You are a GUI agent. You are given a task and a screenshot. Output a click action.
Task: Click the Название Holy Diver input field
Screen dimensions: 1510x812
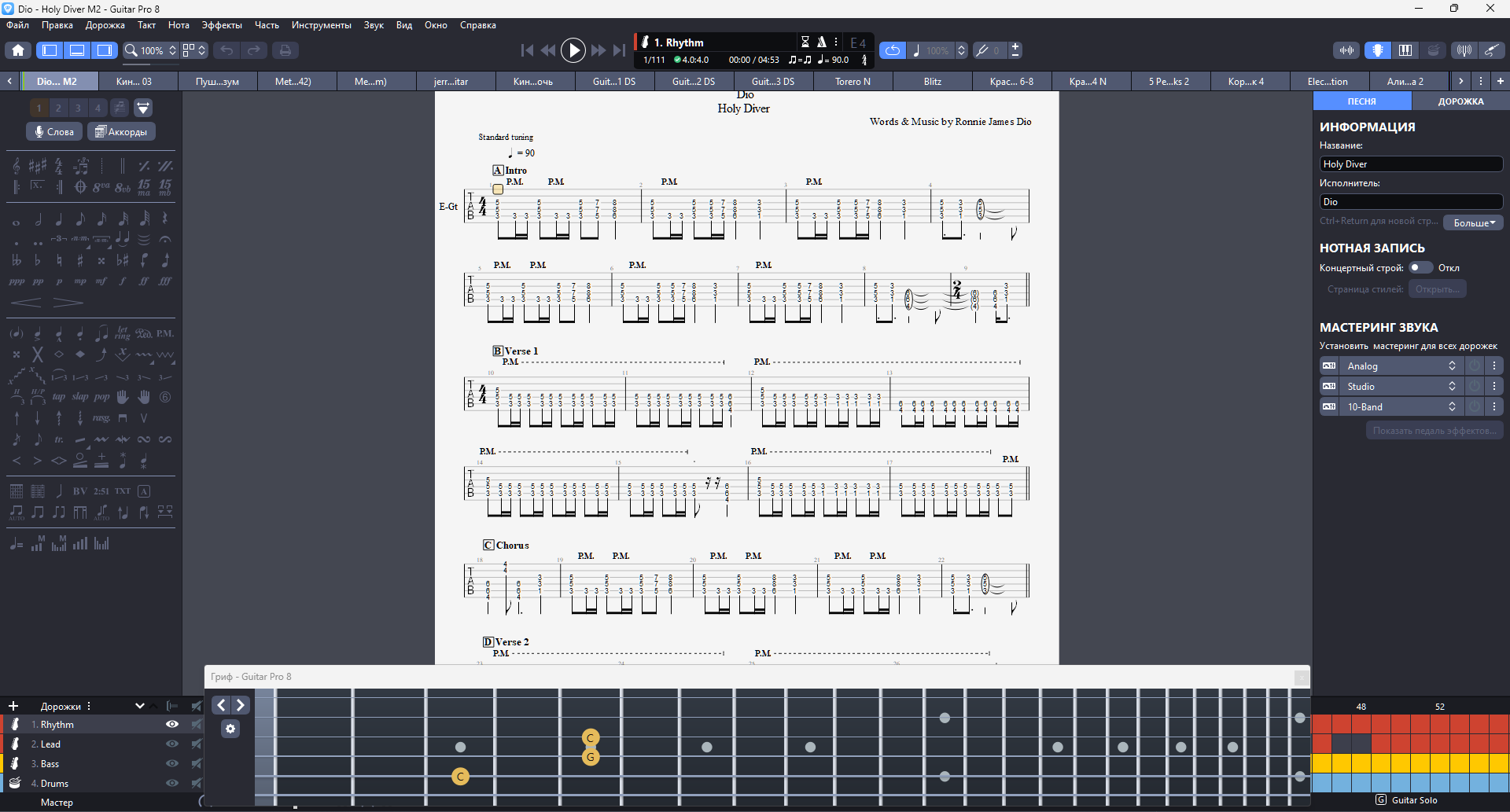tap(1411, 164)
